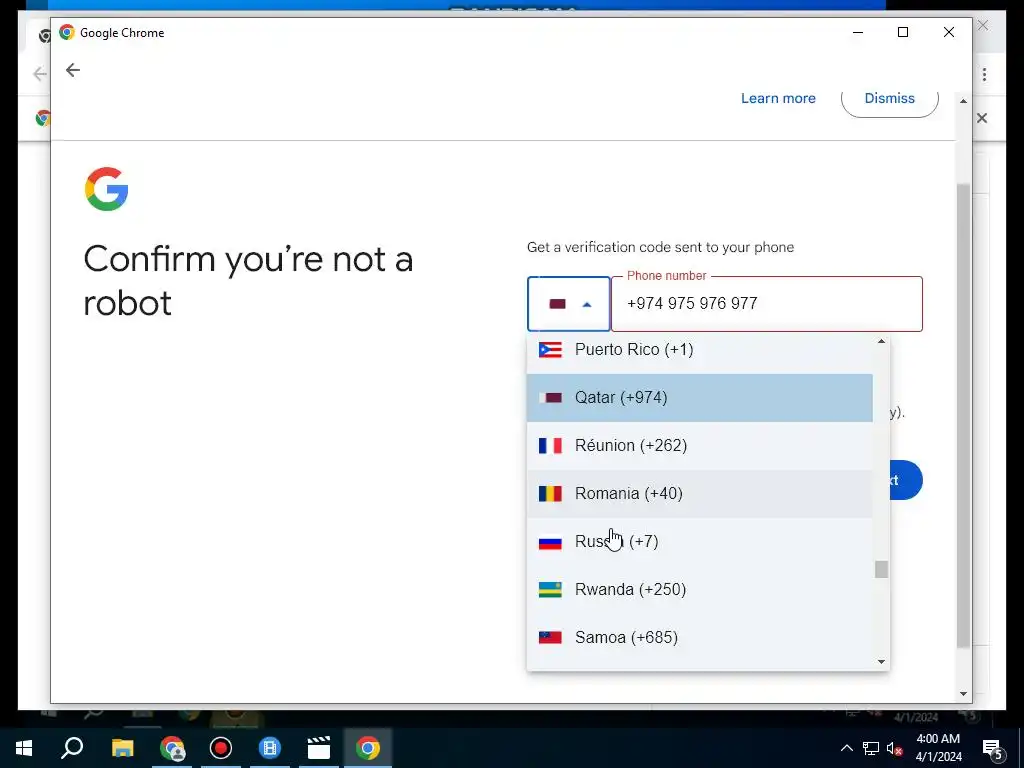Click the Romania flag icon

pyautogui.click(x=550, y=494)
